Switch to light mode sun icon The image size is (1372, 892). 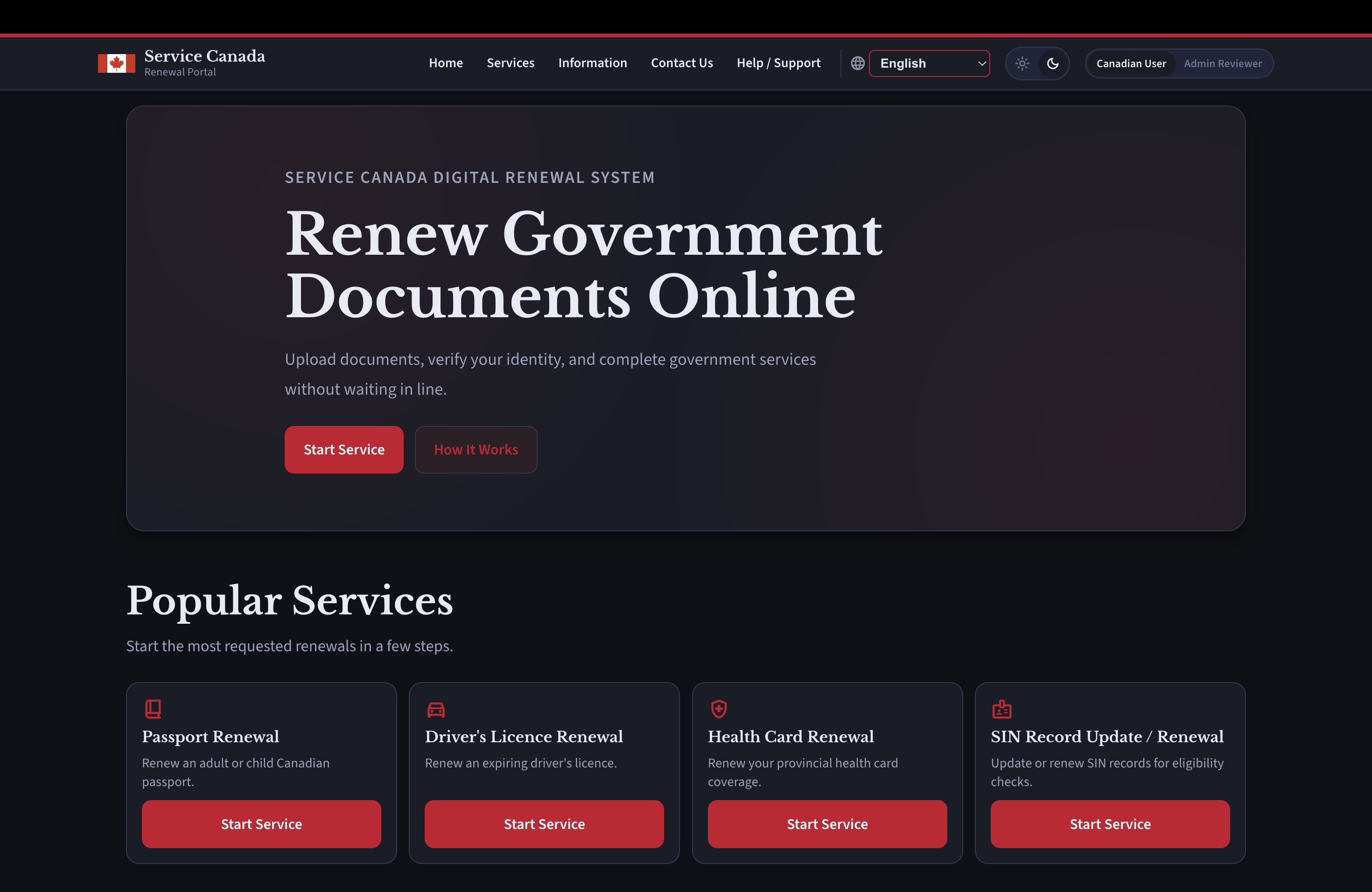[1022, 63]
